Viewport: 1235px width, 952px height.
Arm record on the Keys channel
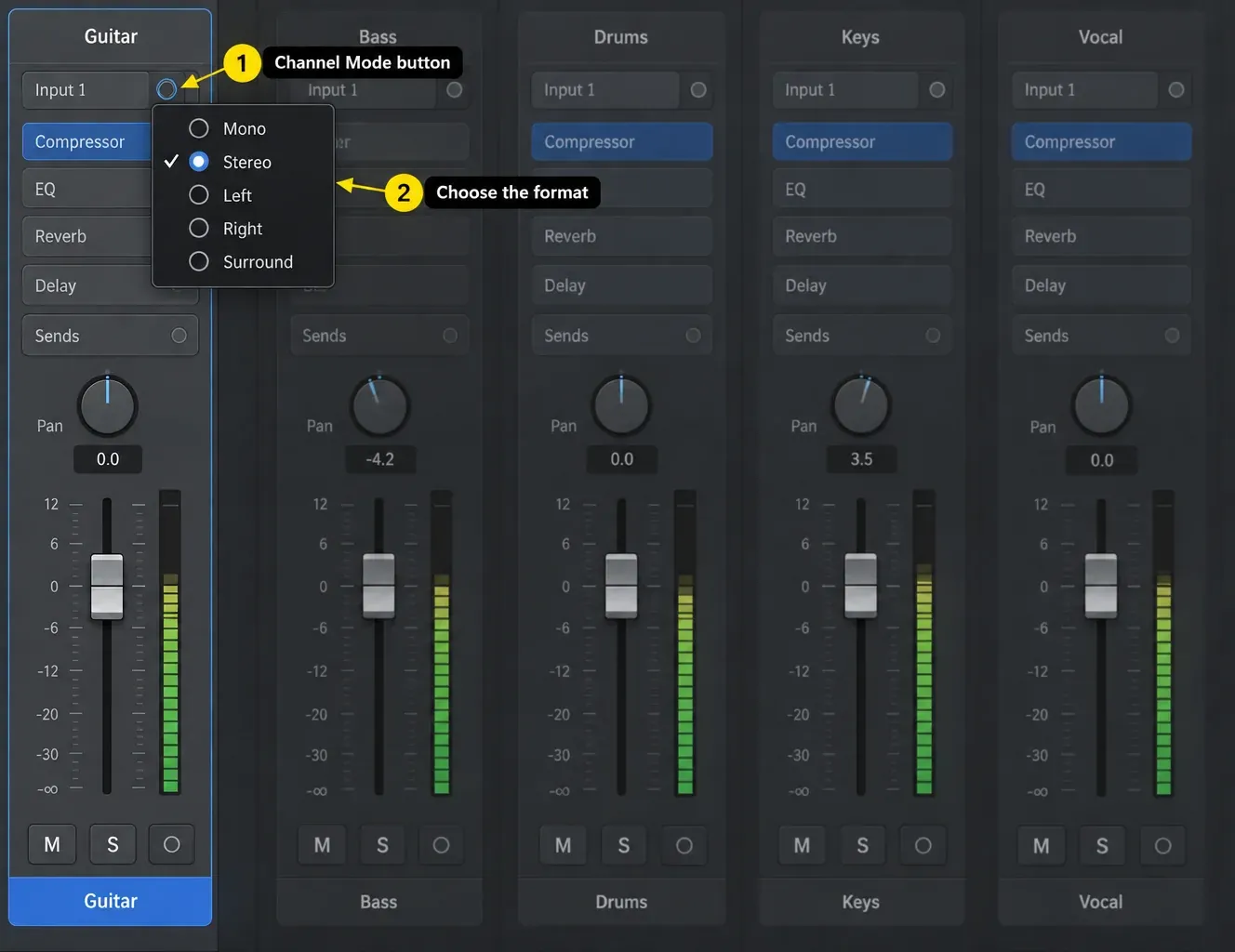click(923, 845)
